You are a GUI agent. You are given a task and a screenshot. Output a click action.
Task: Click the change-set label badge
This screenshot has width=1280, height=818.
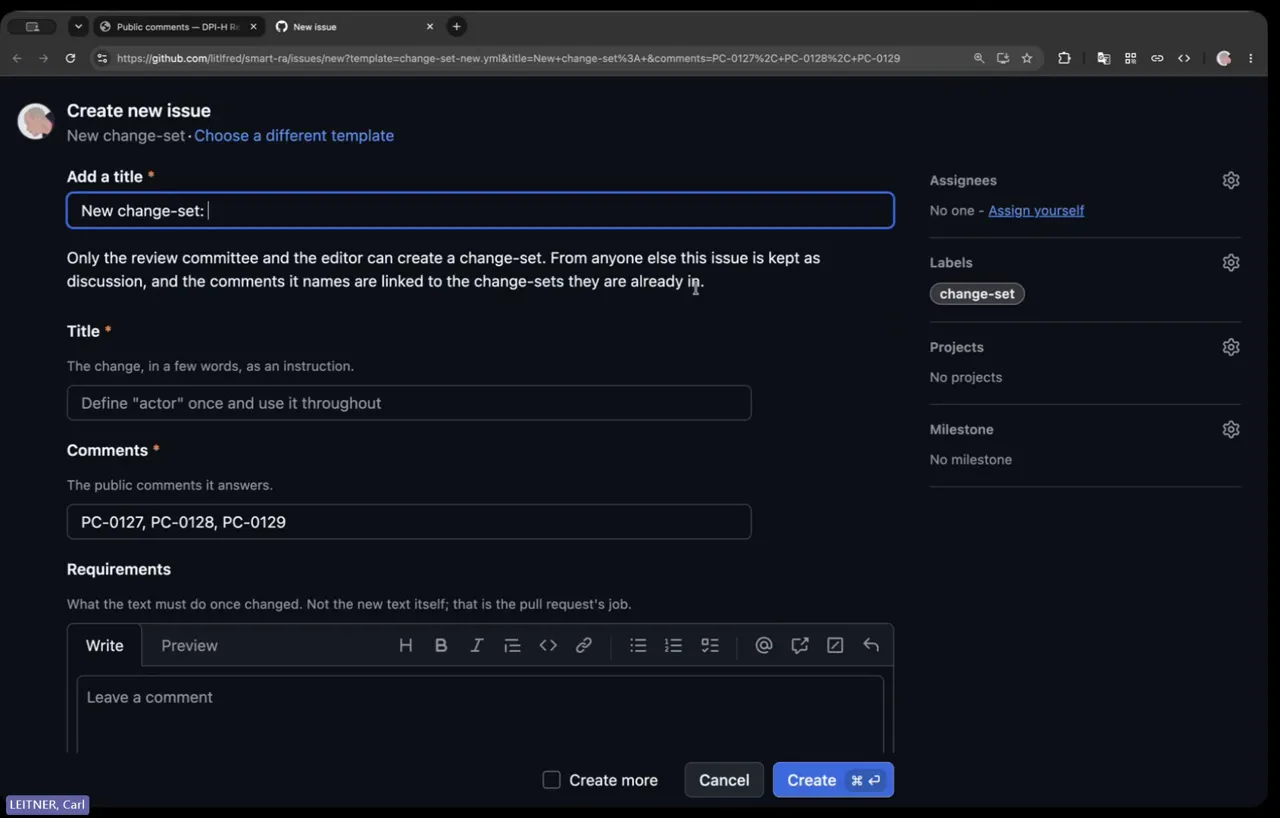point(977,294)
